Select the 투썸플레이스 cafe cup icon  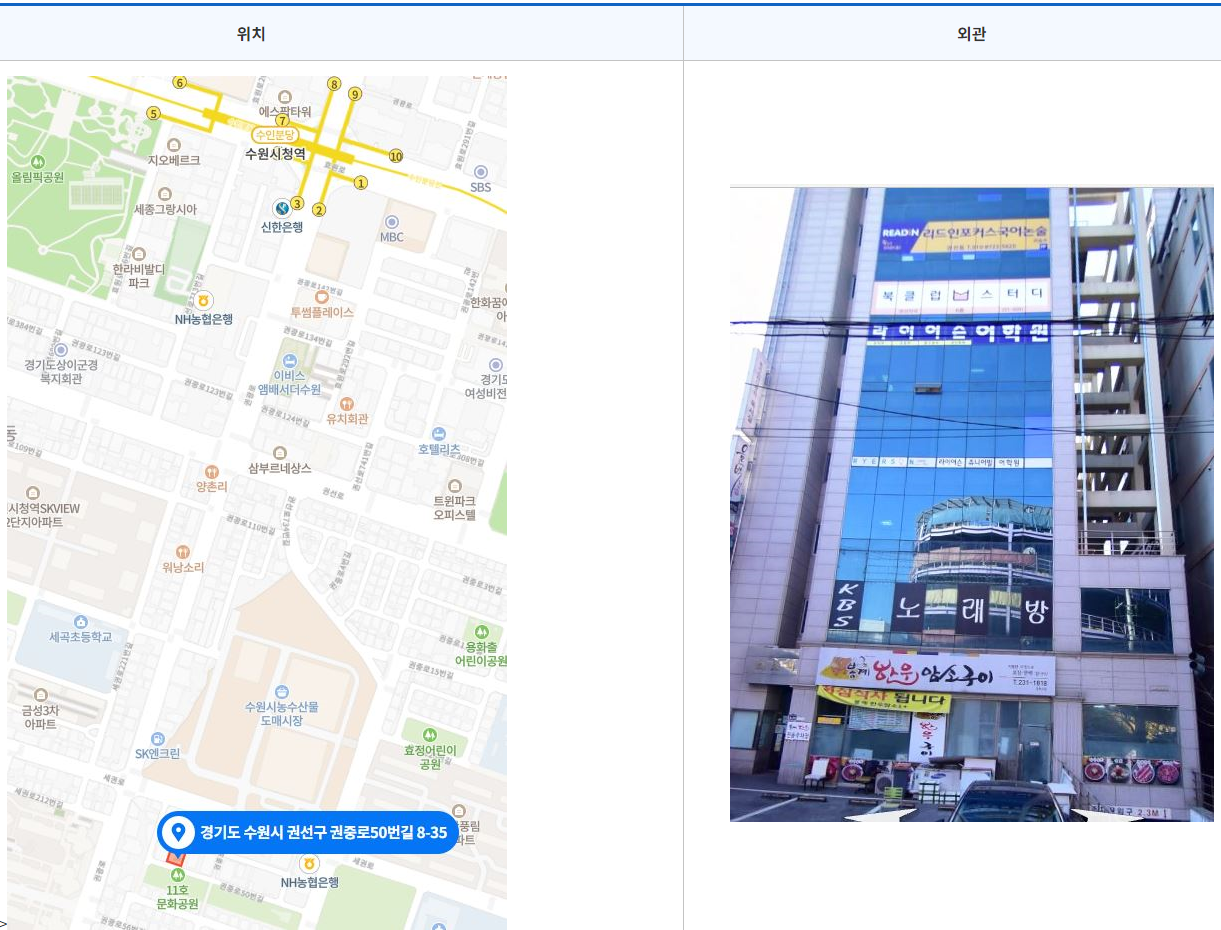[322, 297]
